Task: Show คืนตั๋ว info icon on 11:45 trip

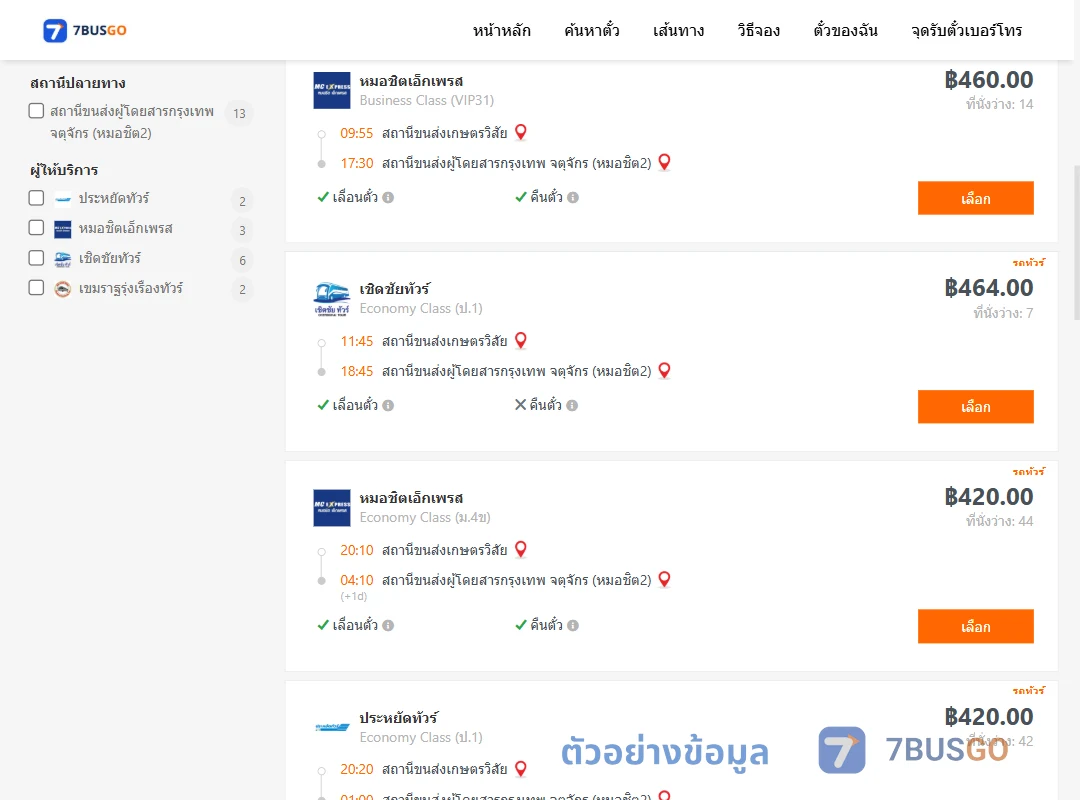Action: click(x=572, y=406)
